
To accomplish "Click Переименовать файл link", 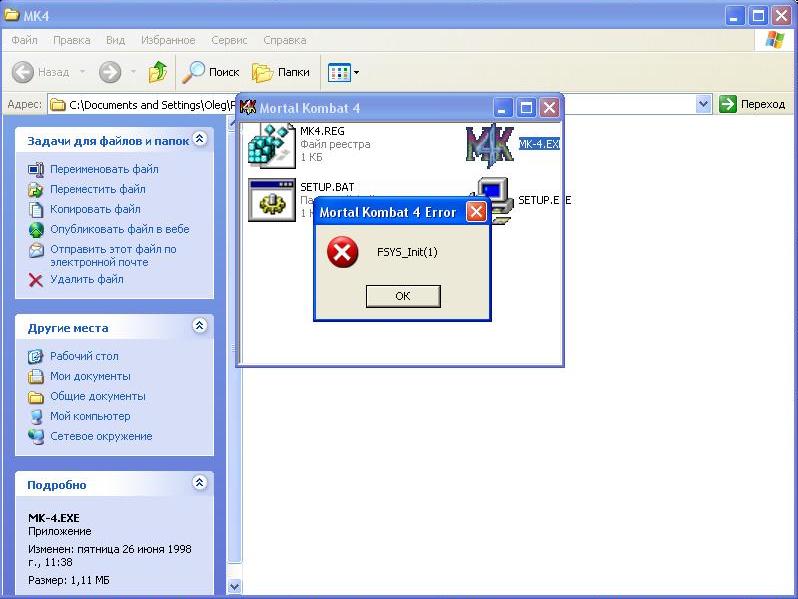I will click(104, 169).
